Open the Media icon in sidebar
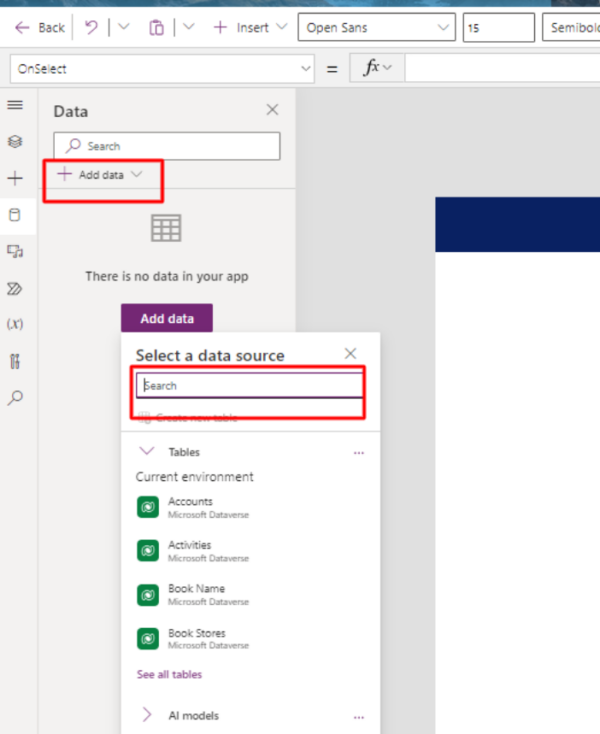 coord(15,251)
